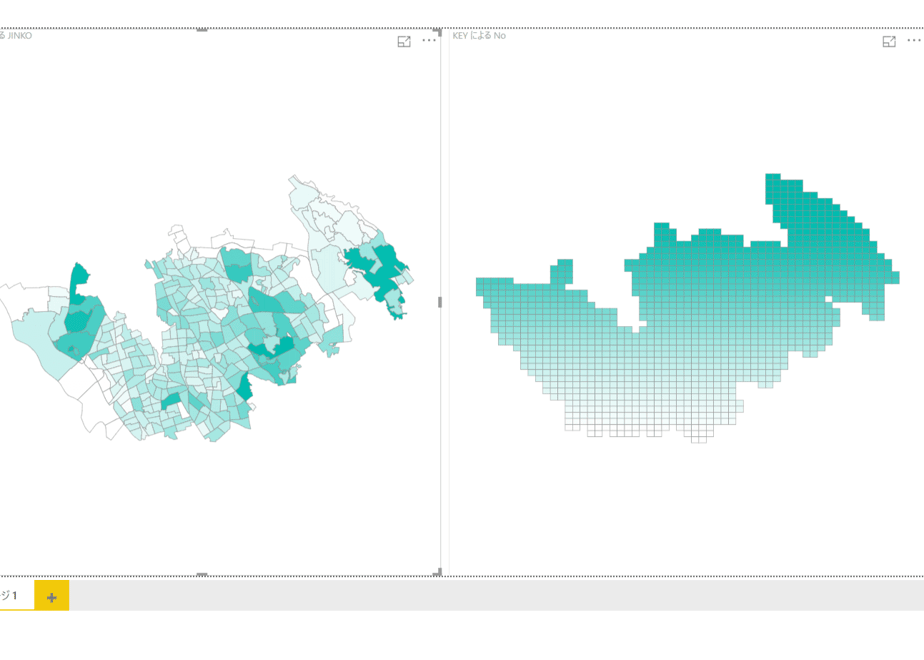This screenshot has height=660, width=924.
Task: Add a new page with the plus button
Action: click(x=52, y=597)
